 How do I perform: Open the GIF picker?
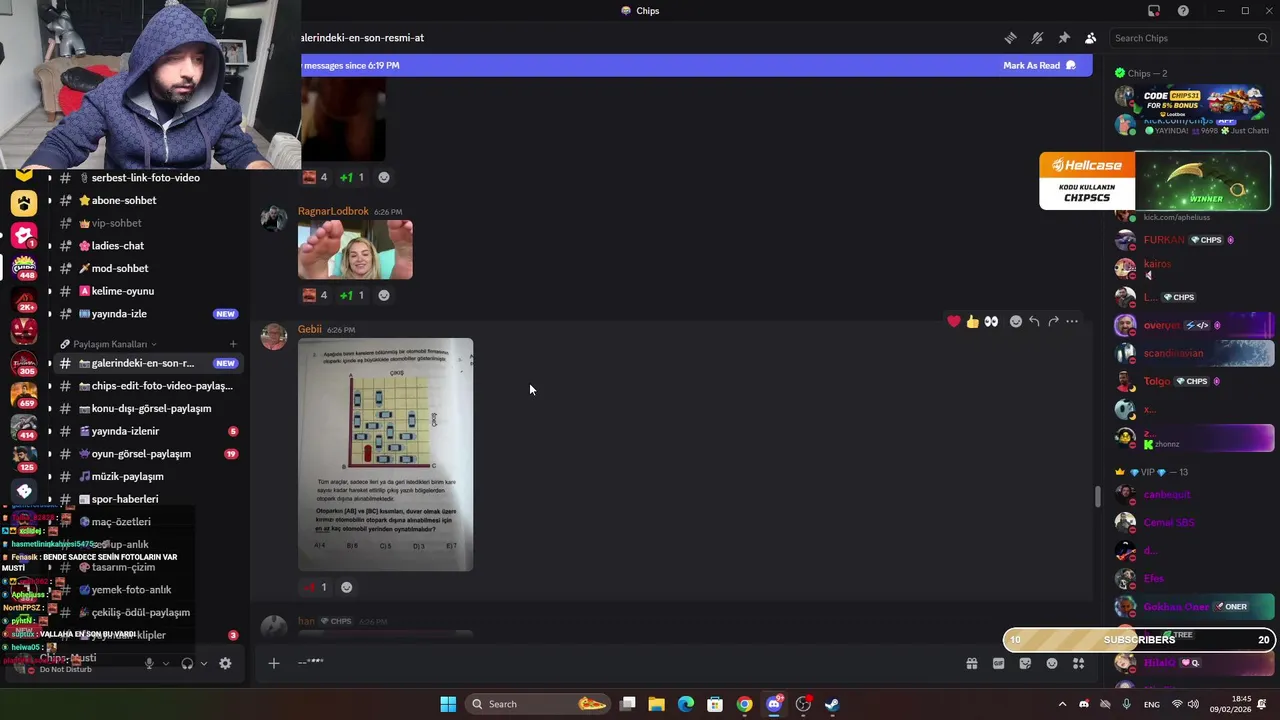[998, 663]
